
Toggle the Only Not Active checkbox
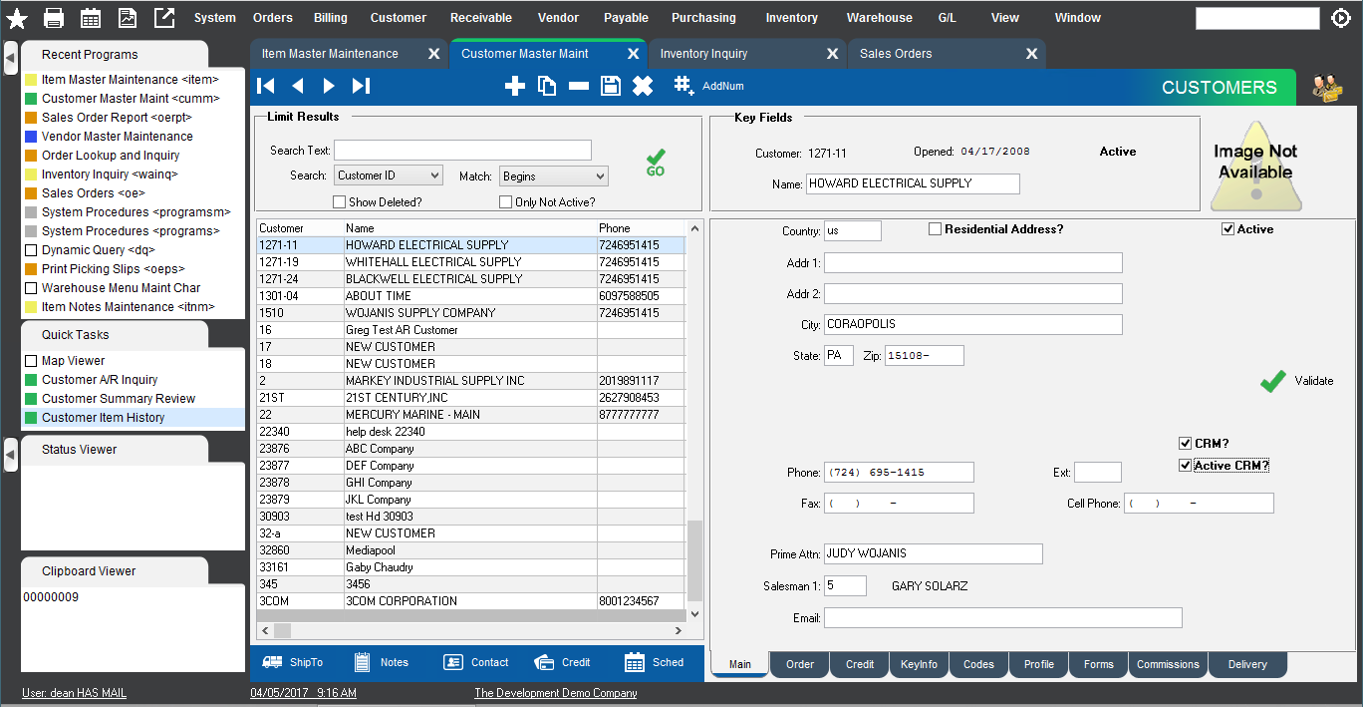click(x=506, y=202)
